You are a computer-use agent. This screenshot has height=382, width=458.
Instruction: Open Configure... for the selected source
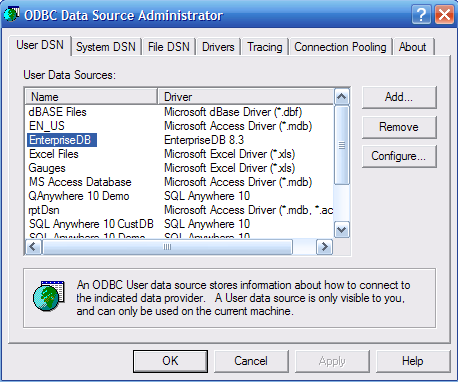pos(399,156)
